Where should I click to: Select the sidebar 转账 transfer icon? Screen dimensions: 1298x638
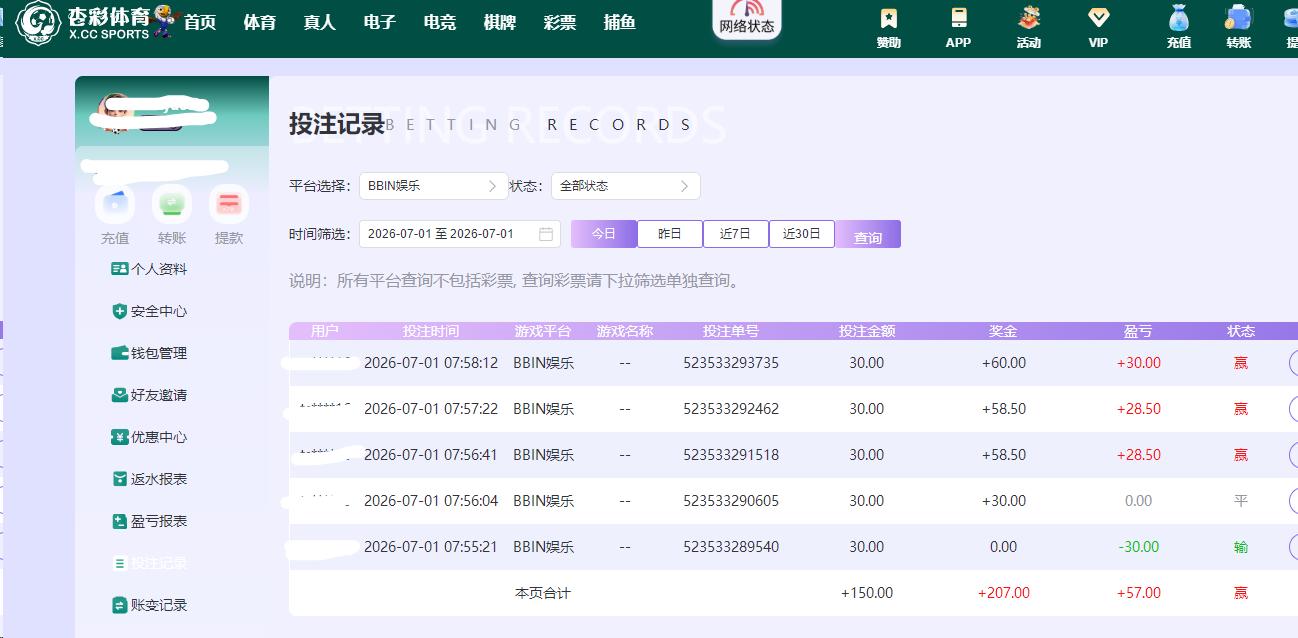pos(172,215)
